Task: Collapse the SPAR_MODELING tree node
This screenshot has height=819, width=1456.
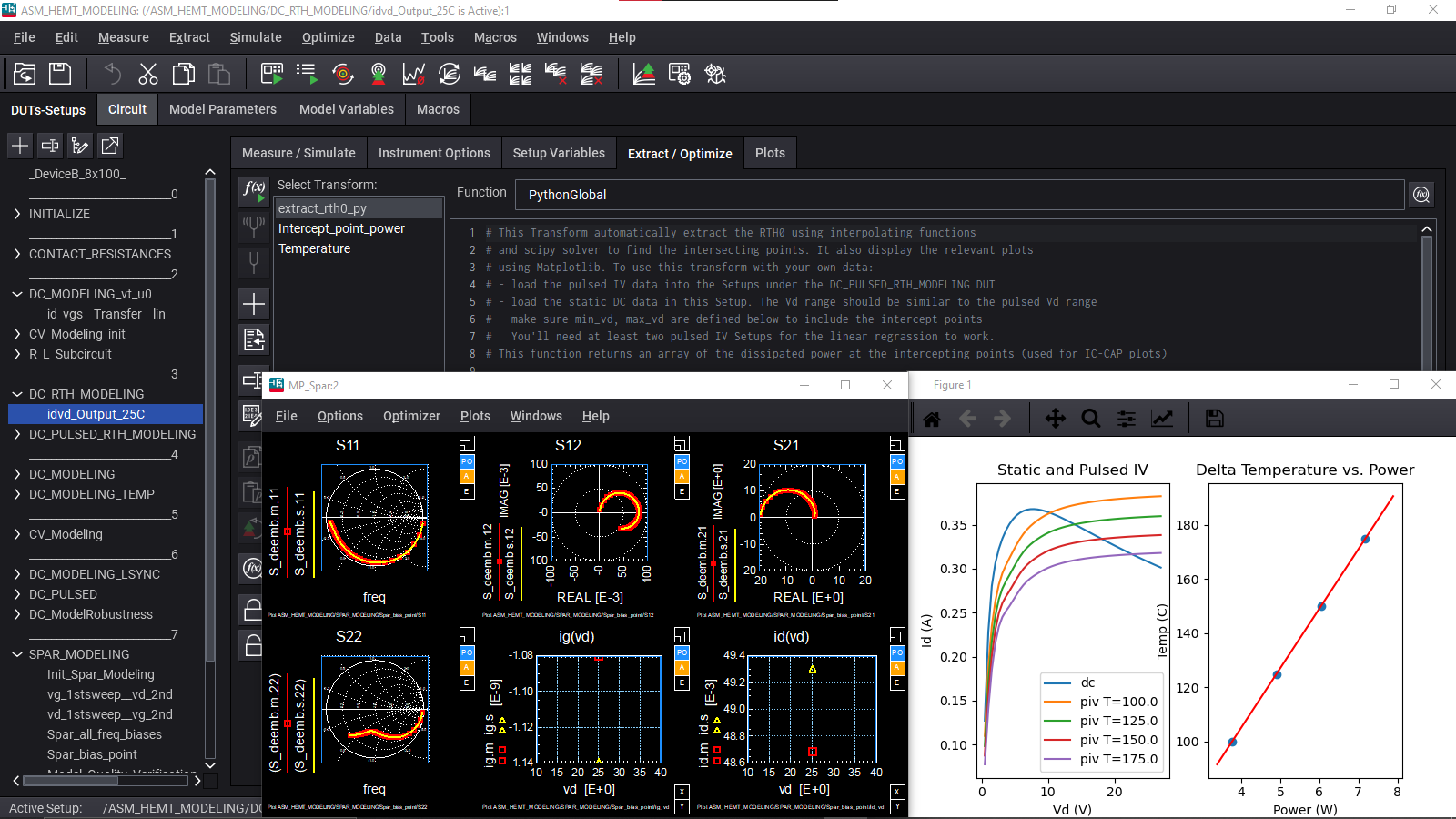Action: point(17,654)
